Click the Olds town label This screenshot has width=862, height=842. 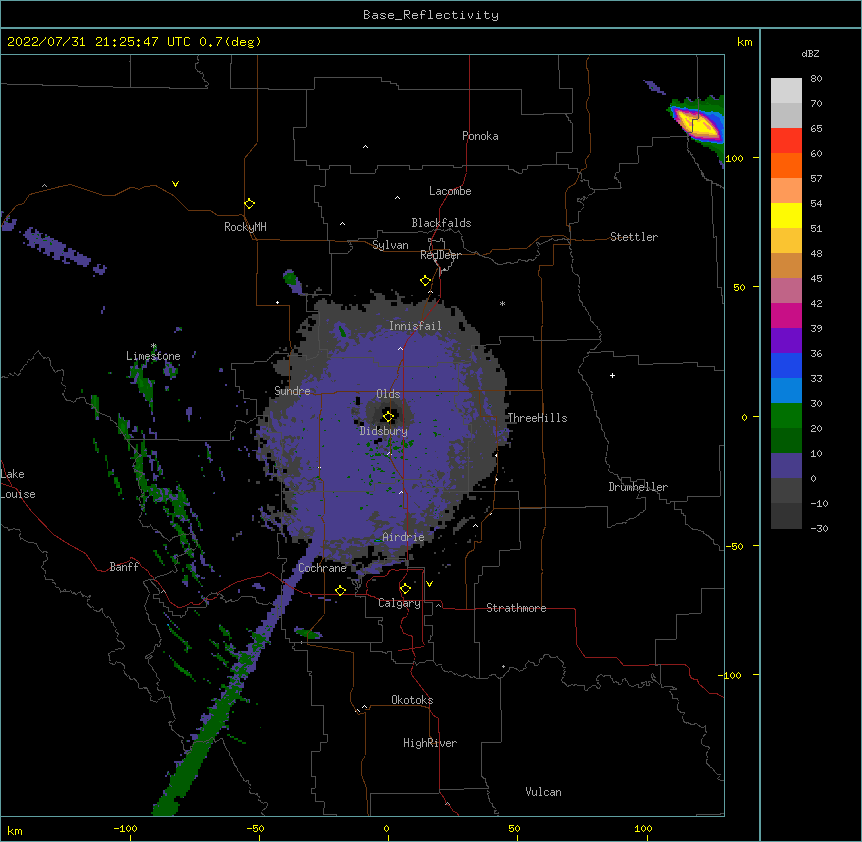click(x=388, y=394)
